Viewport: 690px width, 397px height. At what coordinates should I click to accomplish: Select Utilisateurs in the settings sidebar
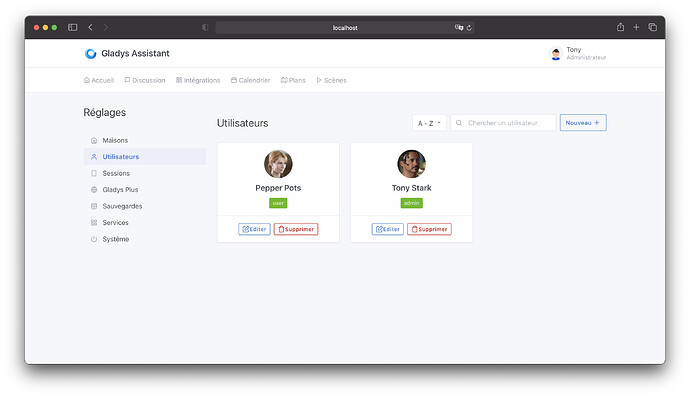click(145, 156)
